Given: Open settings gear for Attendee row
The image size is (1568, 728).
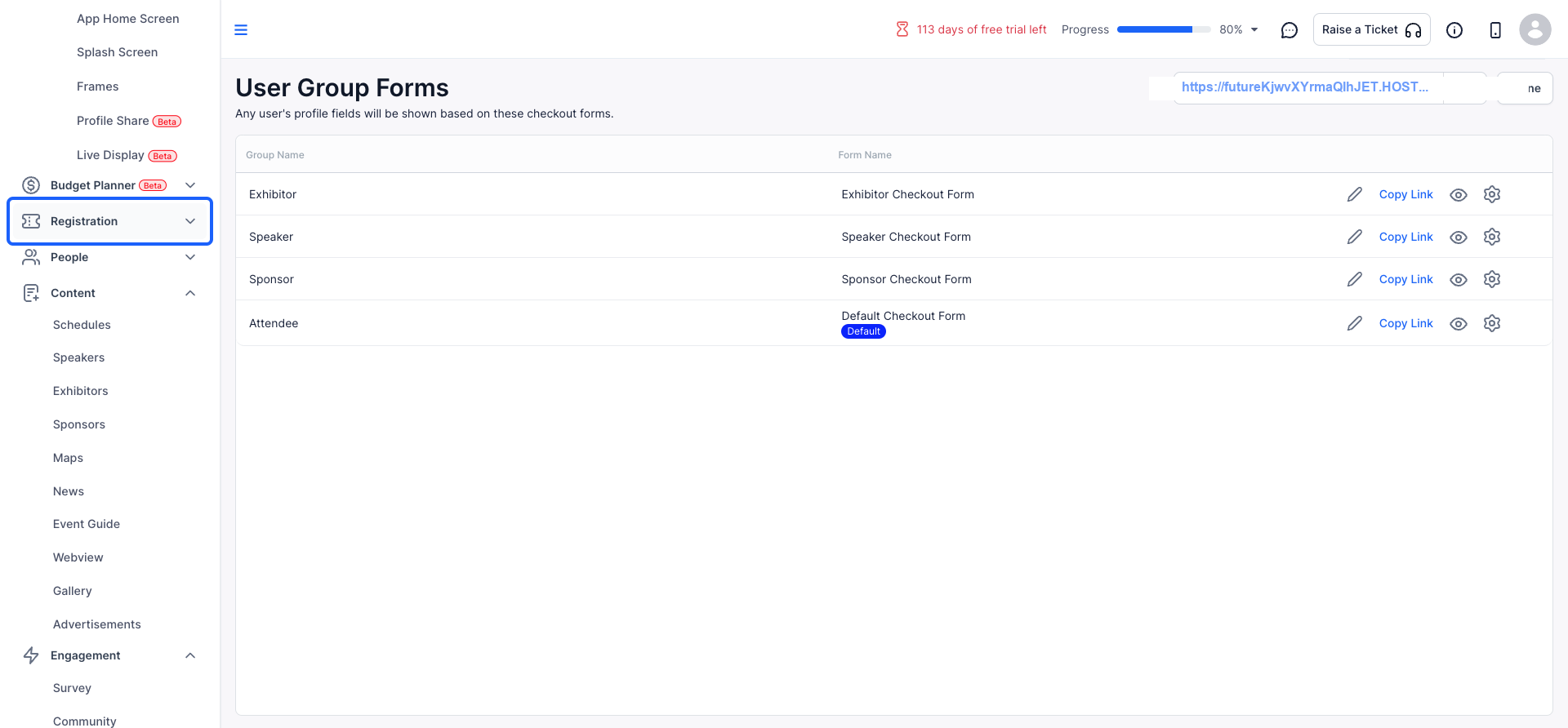Looking at the screenshot, I should pyautogui.click(x=1492, y=323).
